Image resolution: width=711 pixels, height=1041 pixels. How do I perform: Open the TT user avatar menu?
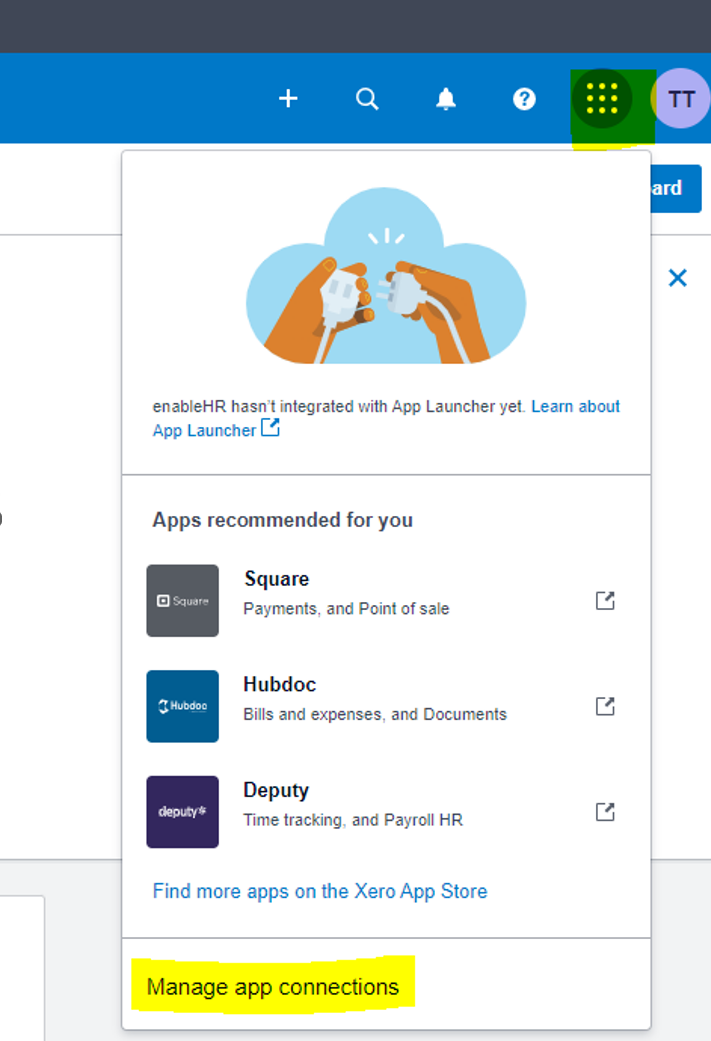click(681, 98)
